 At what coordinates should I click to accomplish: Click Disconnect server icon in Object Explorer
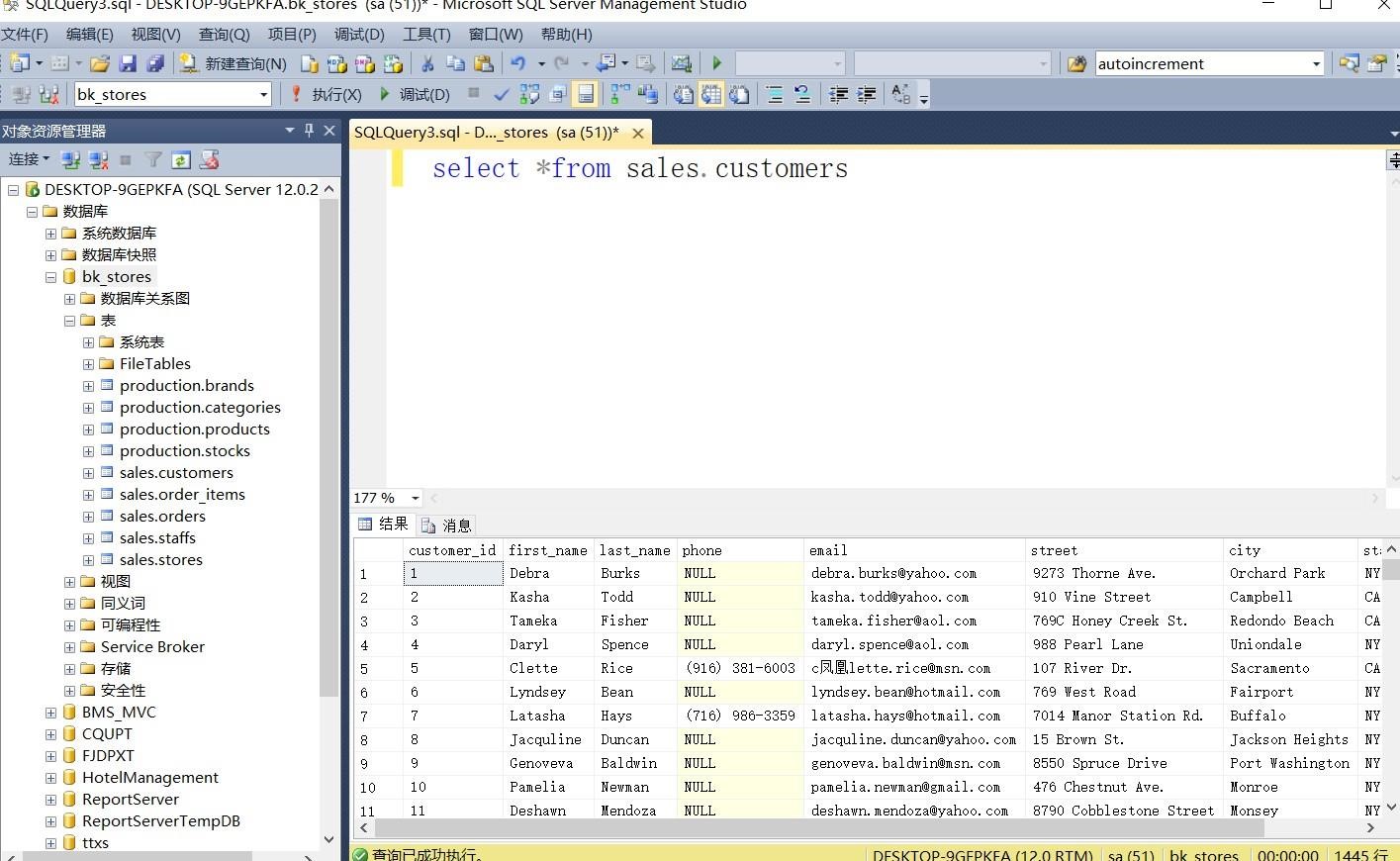[98, 160]
